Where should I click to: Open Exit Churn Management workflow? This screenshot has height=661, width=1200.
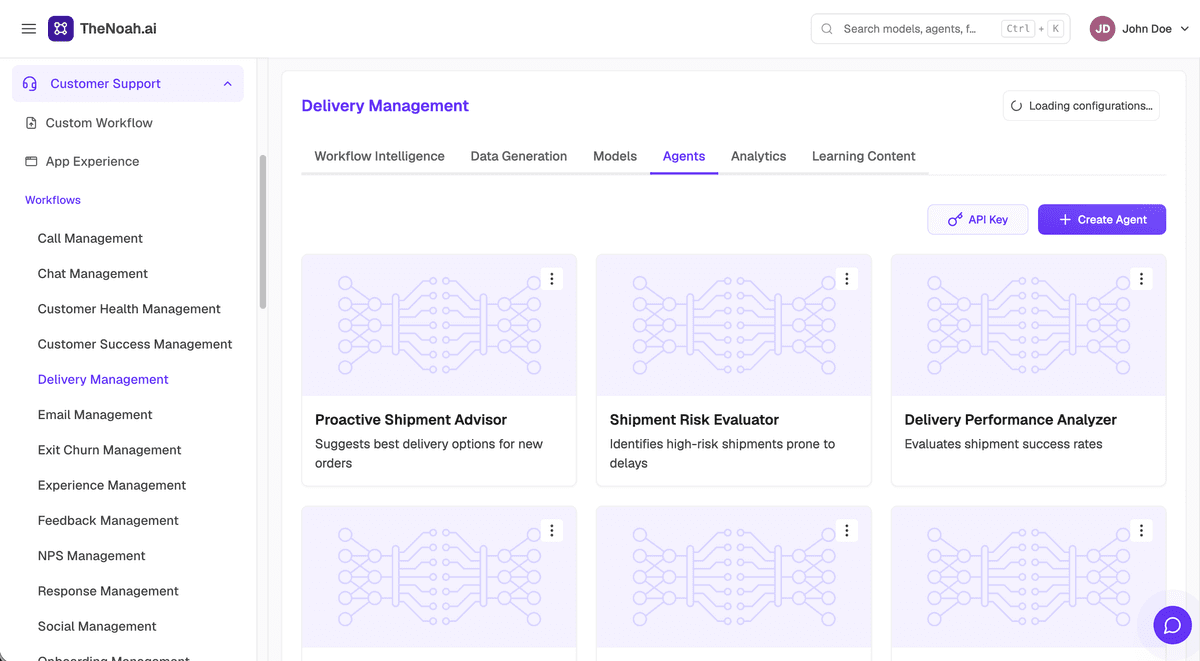110,450
